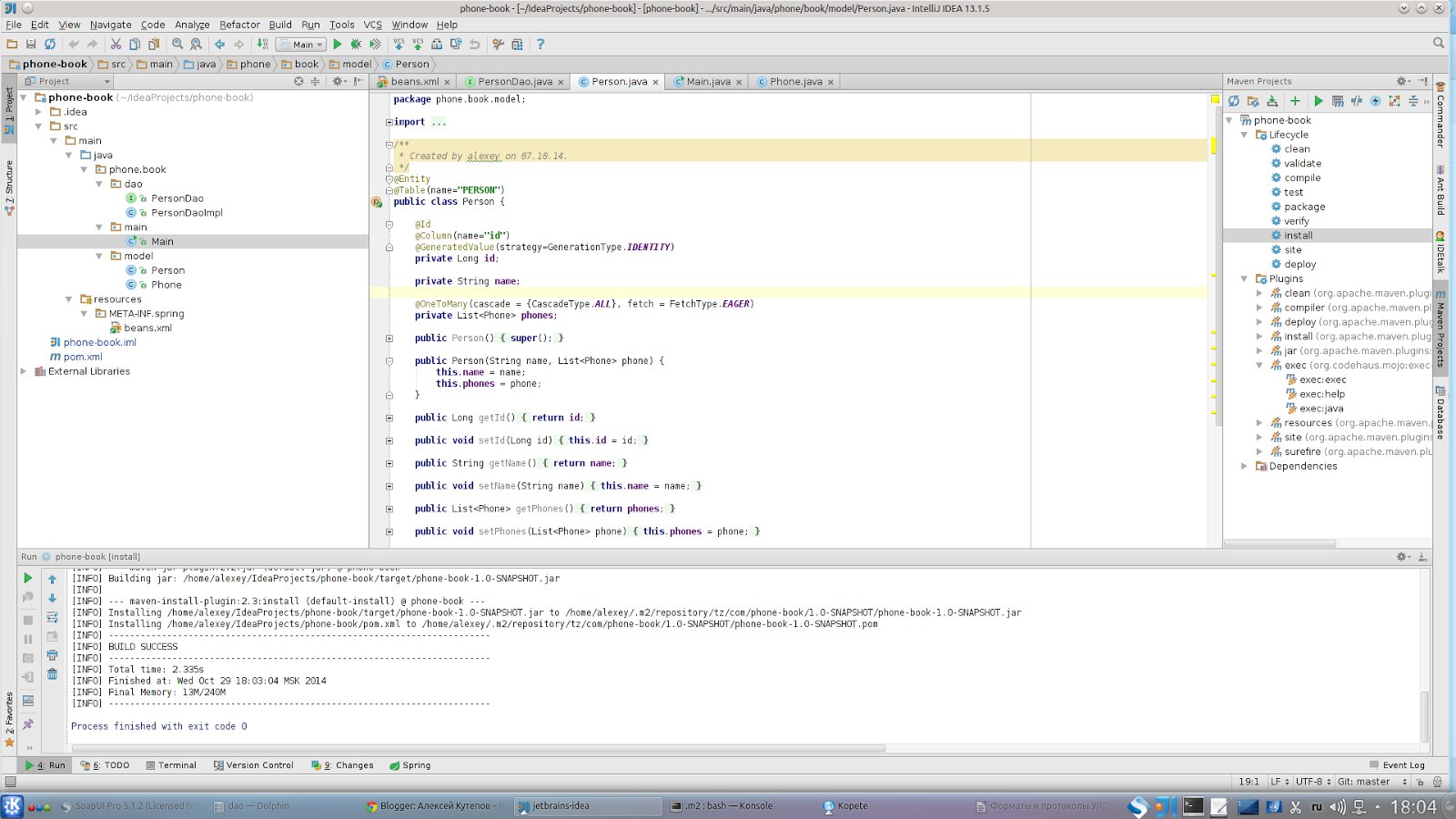Toggle soft wraps in Run console

52,617
